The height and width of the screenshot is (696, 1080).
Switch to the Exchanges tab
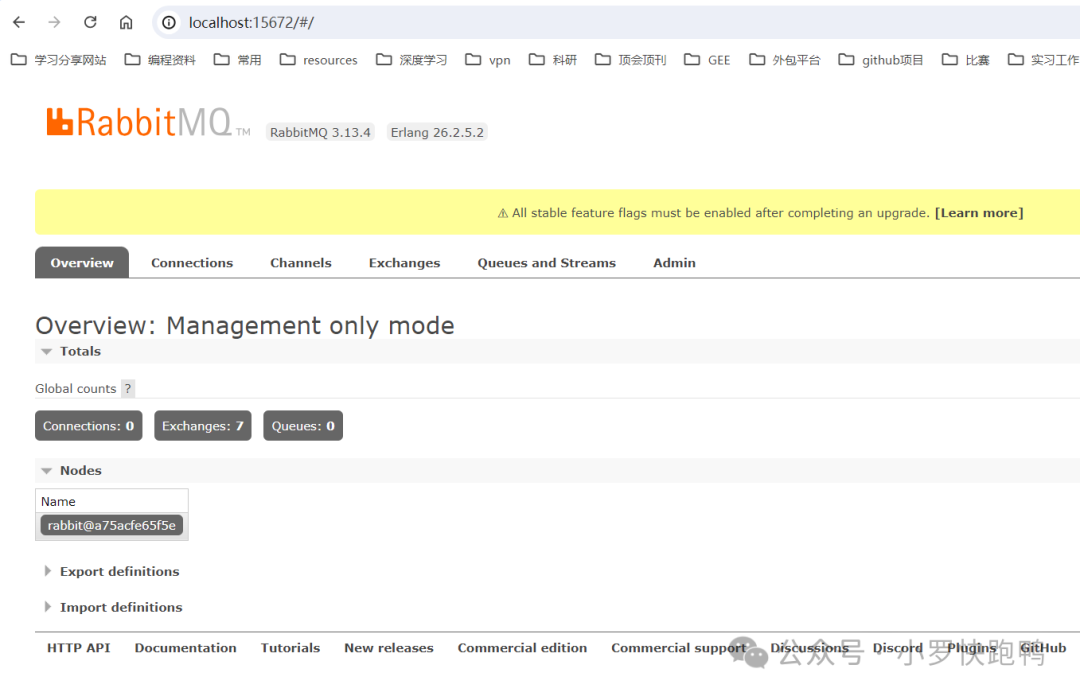[404, 263]
